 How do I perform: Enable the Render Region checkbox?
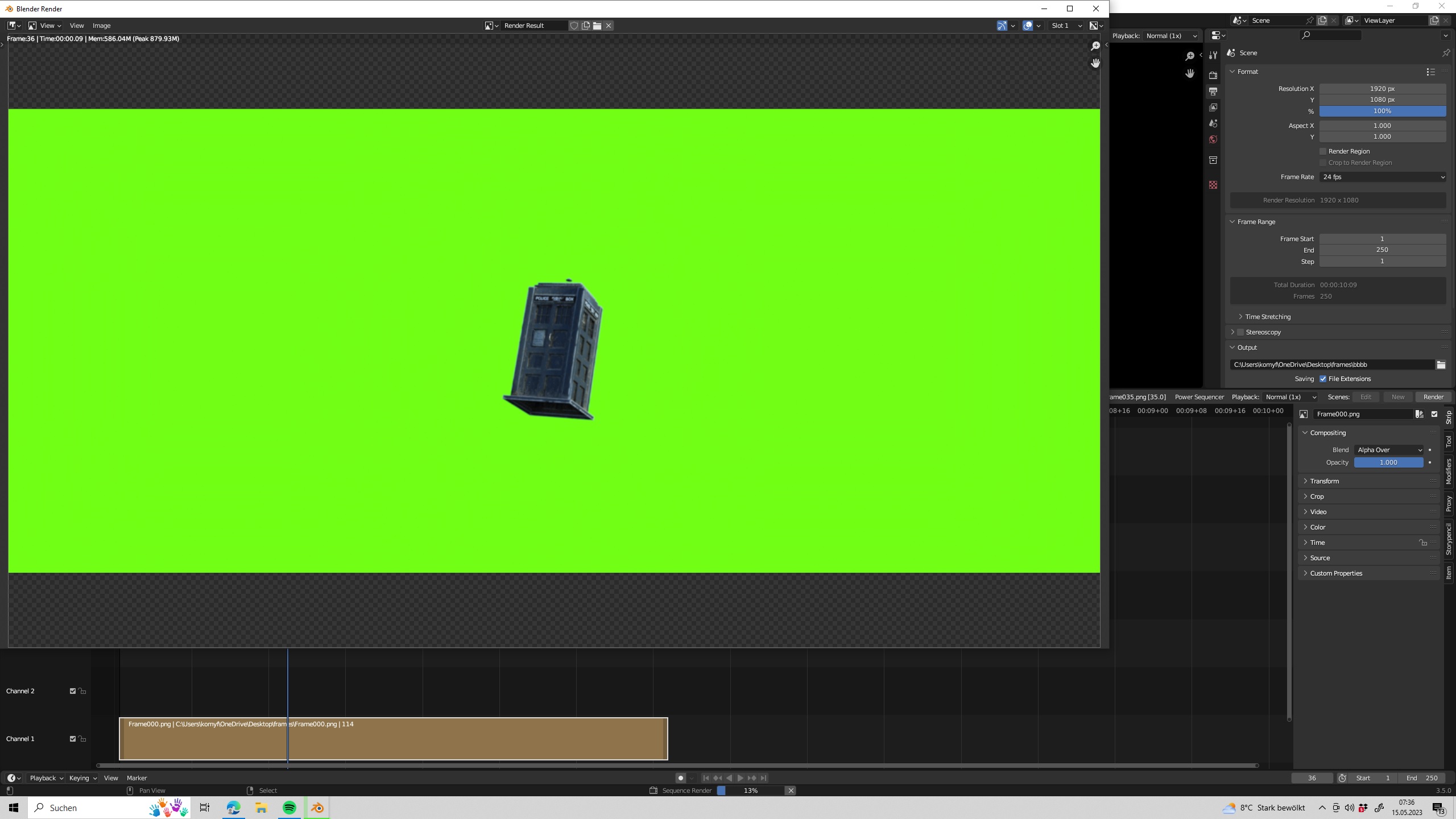(1323, 151)
